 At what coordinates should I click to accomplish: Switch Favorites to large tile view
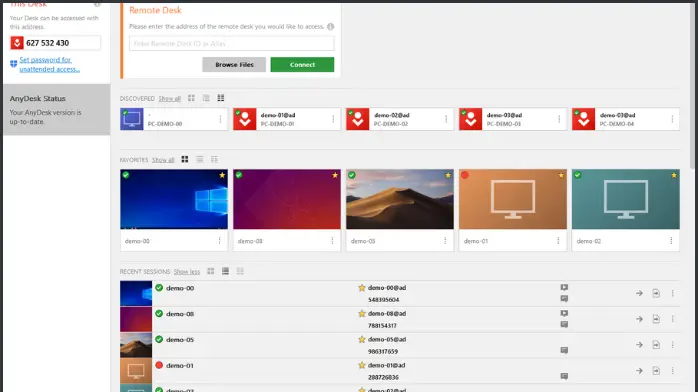click(185, 160)
